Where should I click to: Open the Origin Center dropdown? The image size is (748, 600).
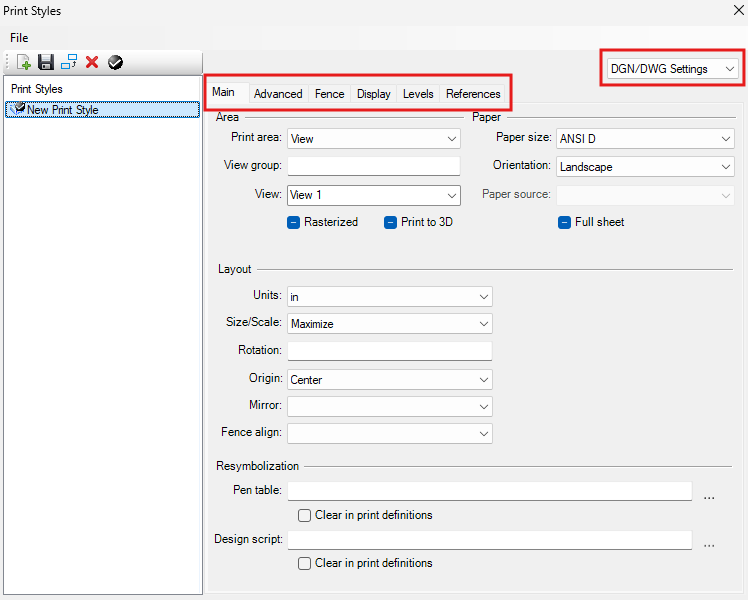(x=390, y=380)
